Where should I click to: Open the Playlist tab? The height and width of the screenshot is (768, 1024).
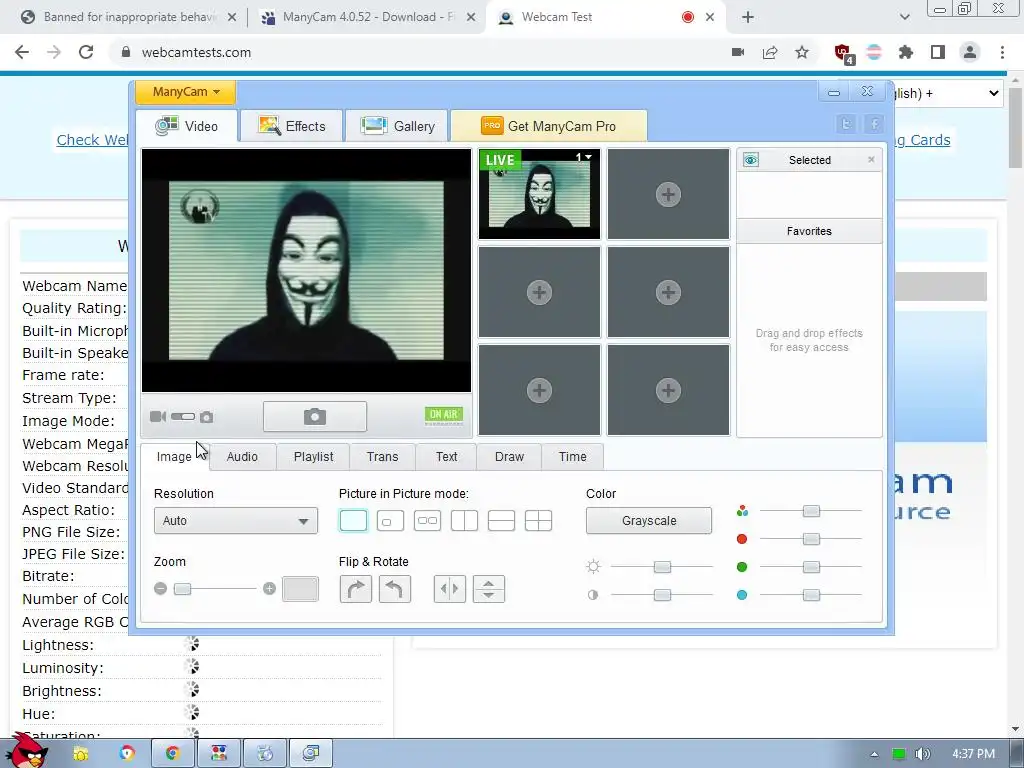pos(313,456)
